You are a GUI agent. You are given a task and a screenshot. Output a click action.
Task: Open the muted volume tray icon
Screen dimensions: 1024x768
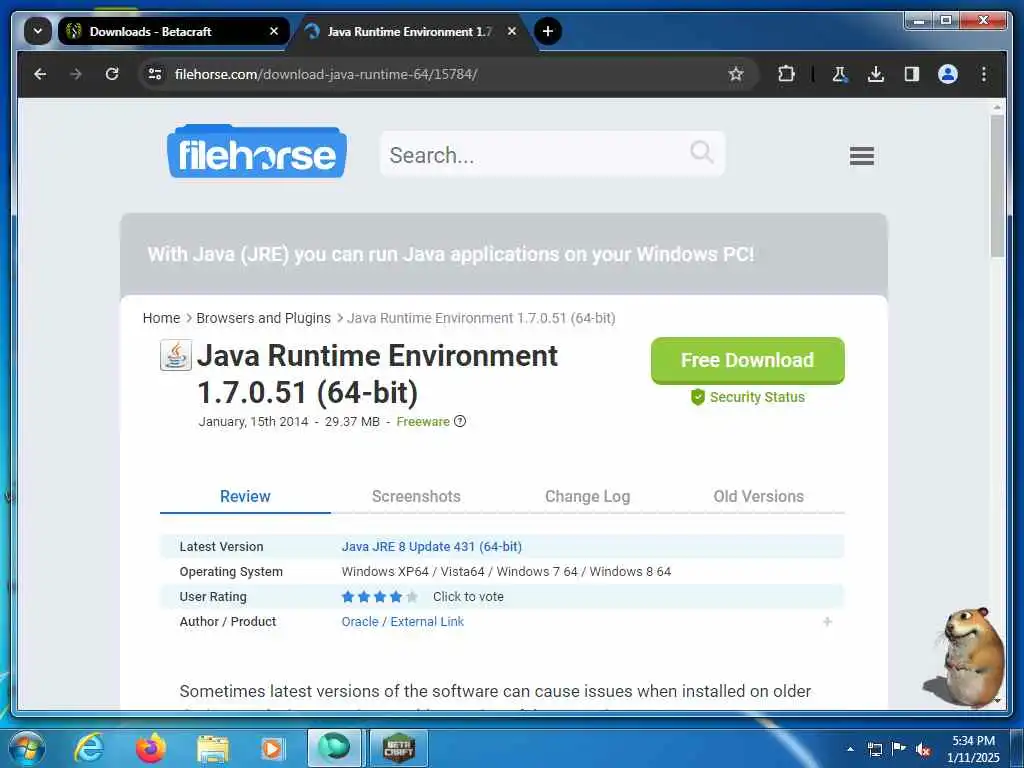click(923, 749)
